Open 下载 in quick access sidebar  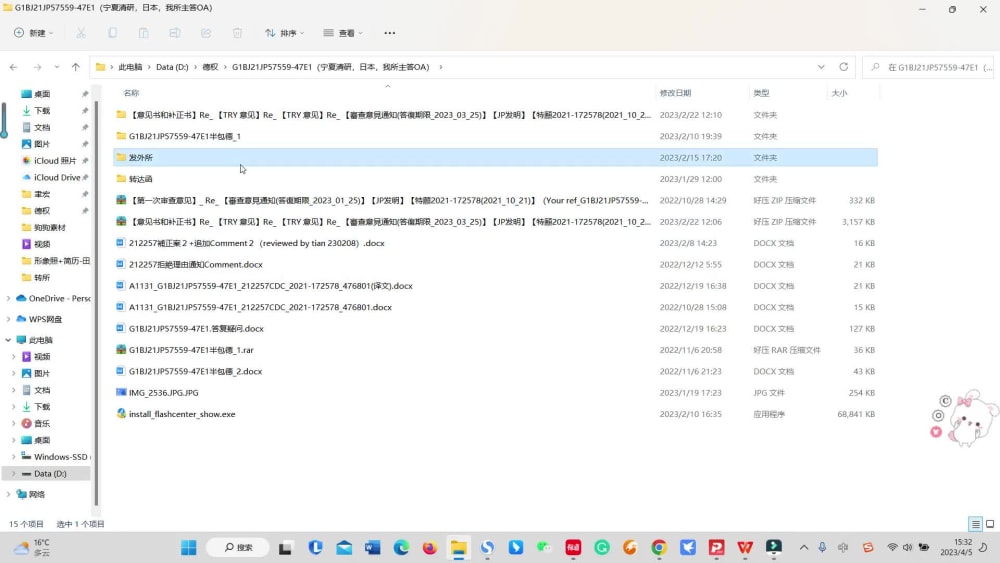[42, 111]
